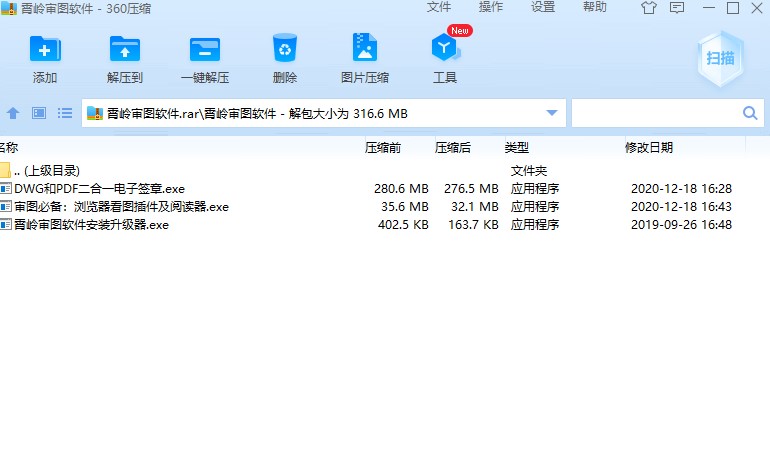Select 晋岭审图软件安装升级器.exe file
The width and height of the screenshot is (770, 449).
click(x=91, y=225)
